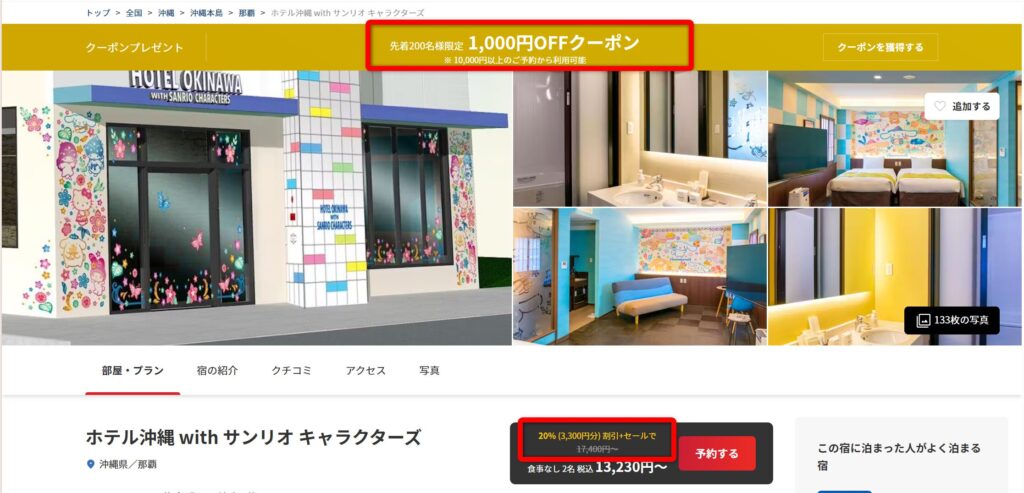Add hotel to favorites with 追加する
Viewport: 1024px width, 493px height.
(x=961, y=106)
